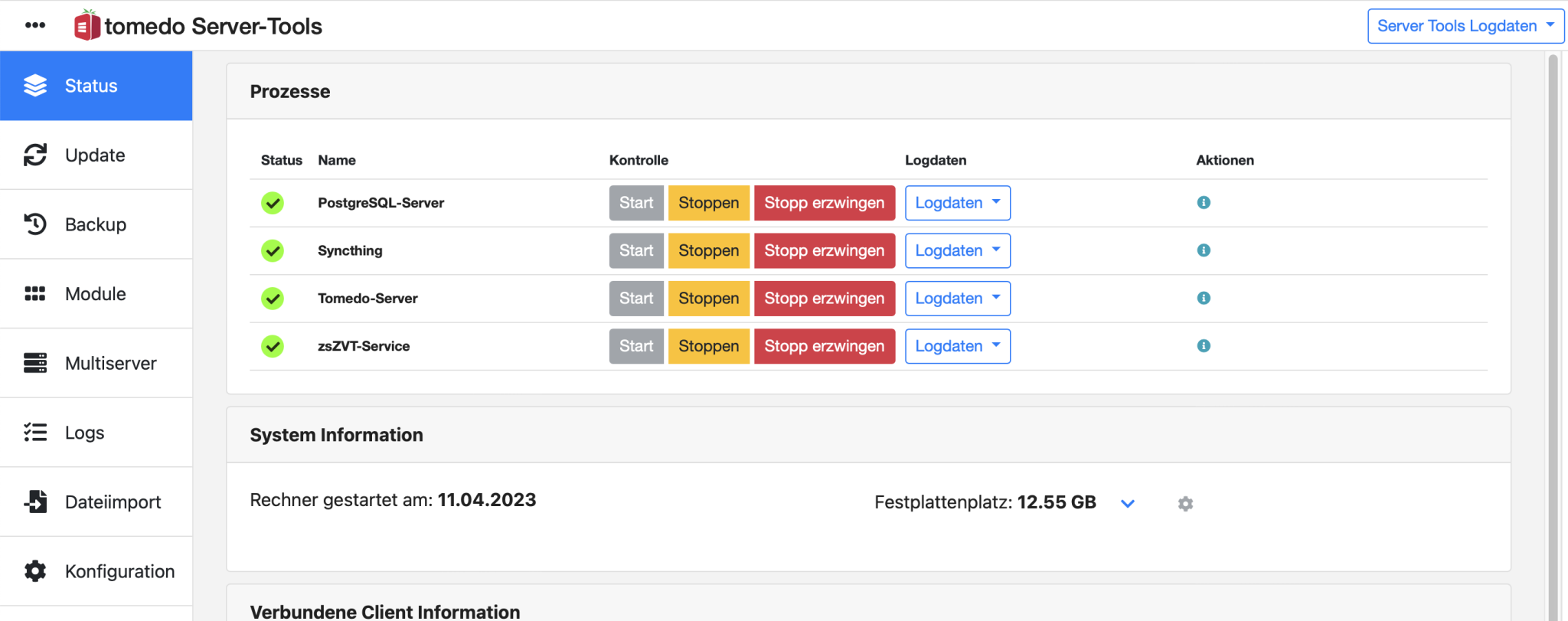Image resolution: width=1568 pixels, height=621 pixels.
Task: Click Stoppen for Tomedo-Server
Action: [x=709, y=299]
